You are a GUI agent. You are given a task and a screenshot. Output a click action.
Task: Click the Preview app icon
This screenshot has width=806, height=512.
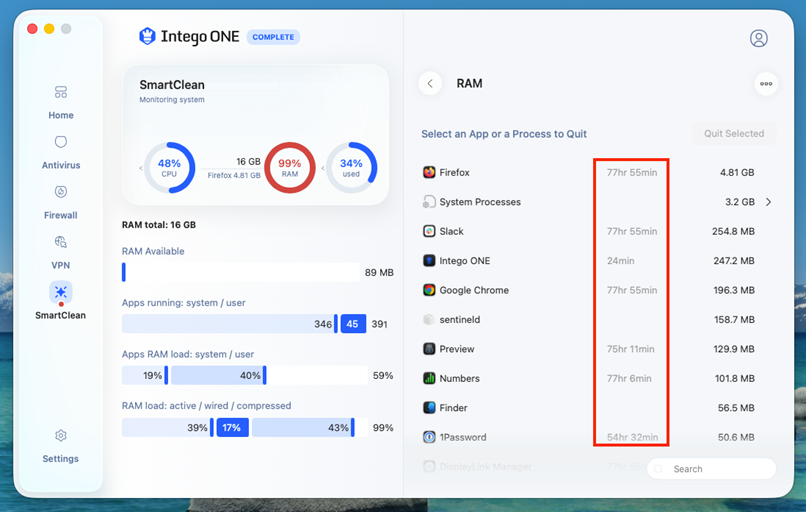[x=429, y=349]
